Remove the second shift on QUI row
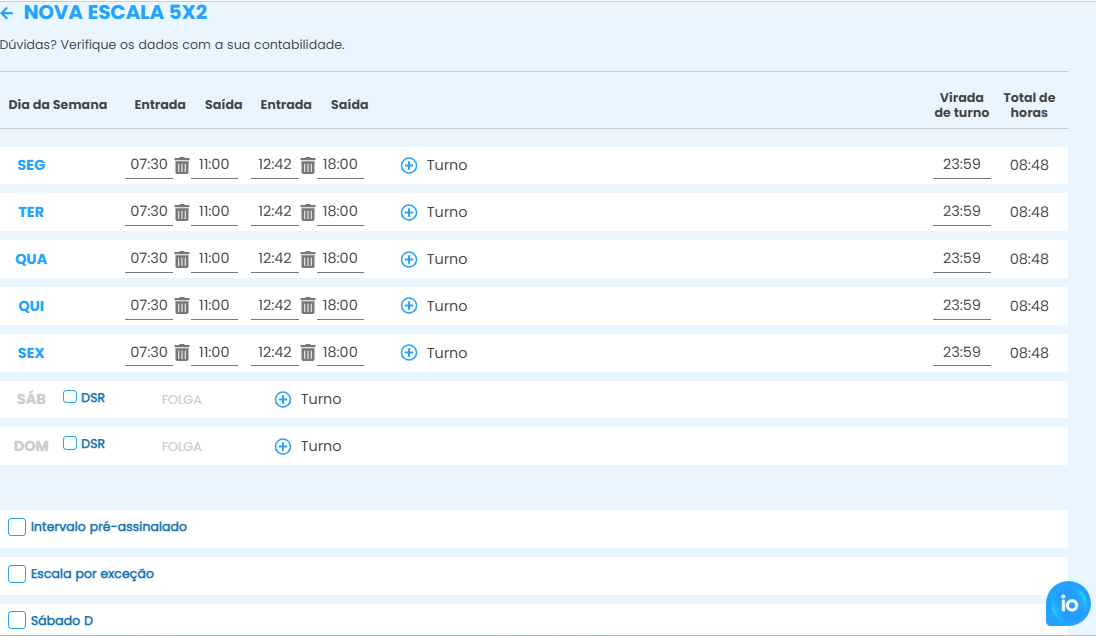This screenshot has width=1096, height=636. tap(308, 307)
